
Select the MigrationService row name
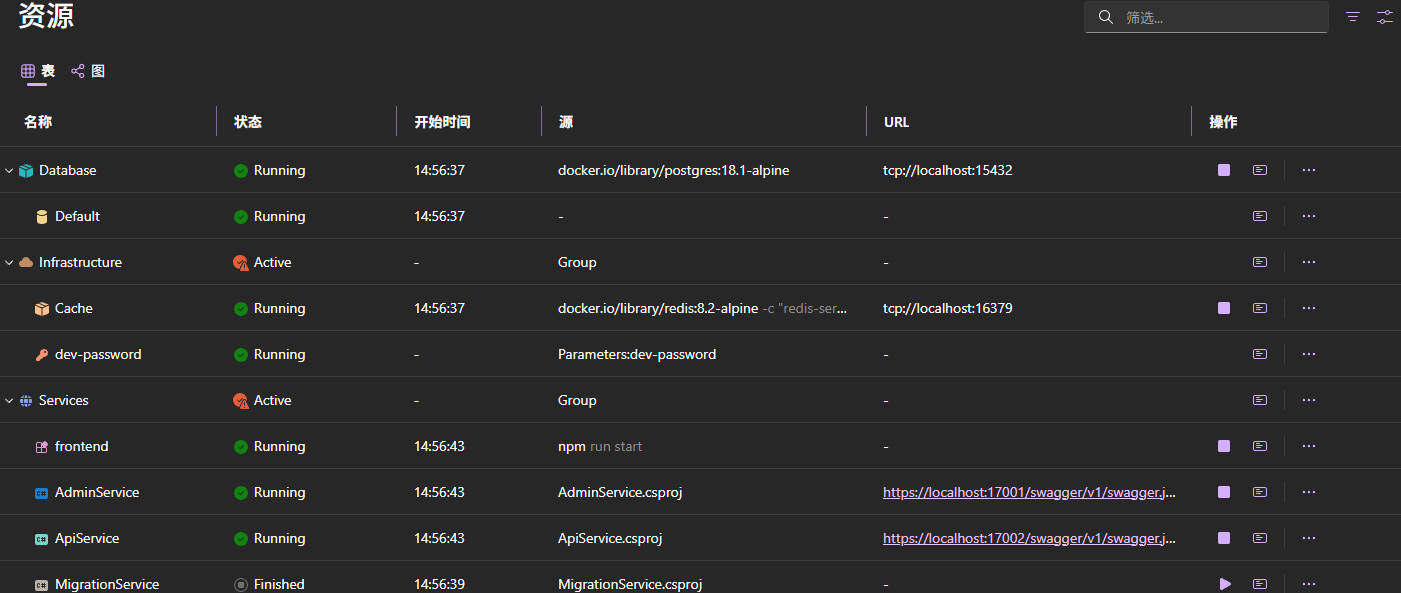click(x=107, y=584)
